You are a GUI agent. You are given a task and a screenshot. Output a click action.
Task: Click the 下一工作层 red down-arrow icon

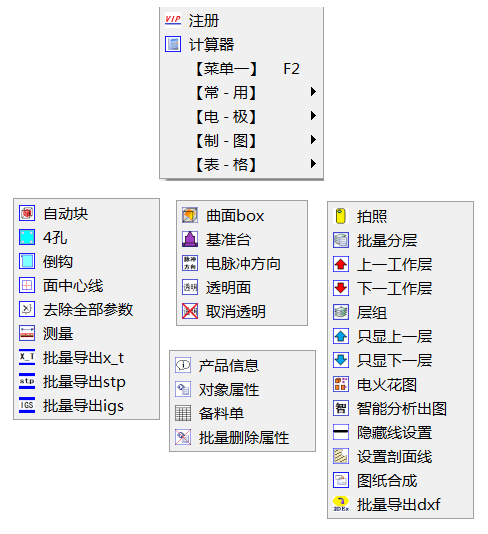(341, 288)
